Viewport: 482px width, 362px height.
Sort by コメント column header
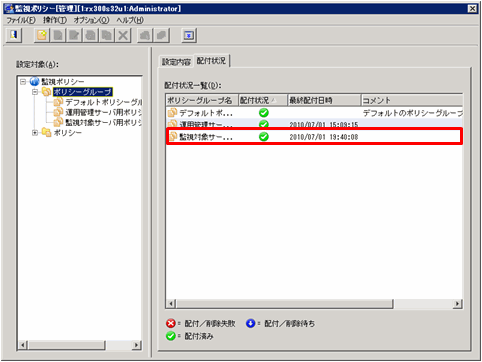point(412,100)
